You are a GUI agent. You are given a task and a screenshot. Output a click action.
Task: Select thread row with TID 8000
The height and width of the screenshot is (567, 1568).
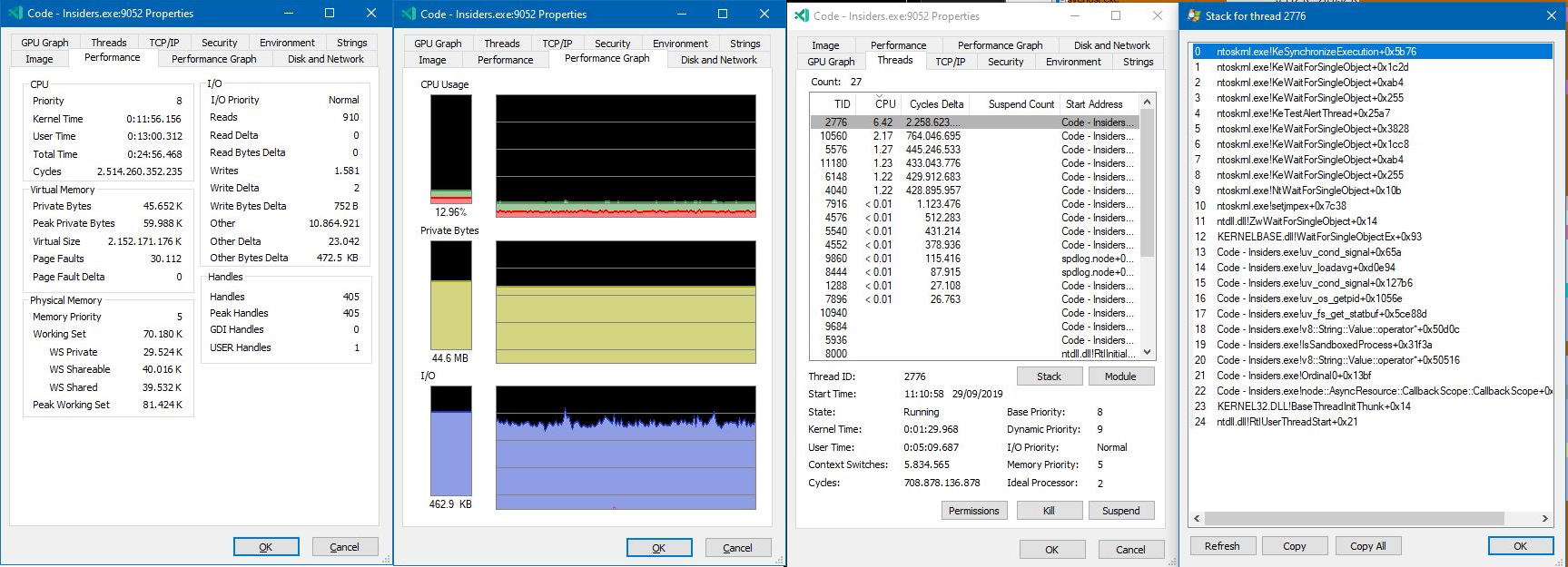[974, 354]
